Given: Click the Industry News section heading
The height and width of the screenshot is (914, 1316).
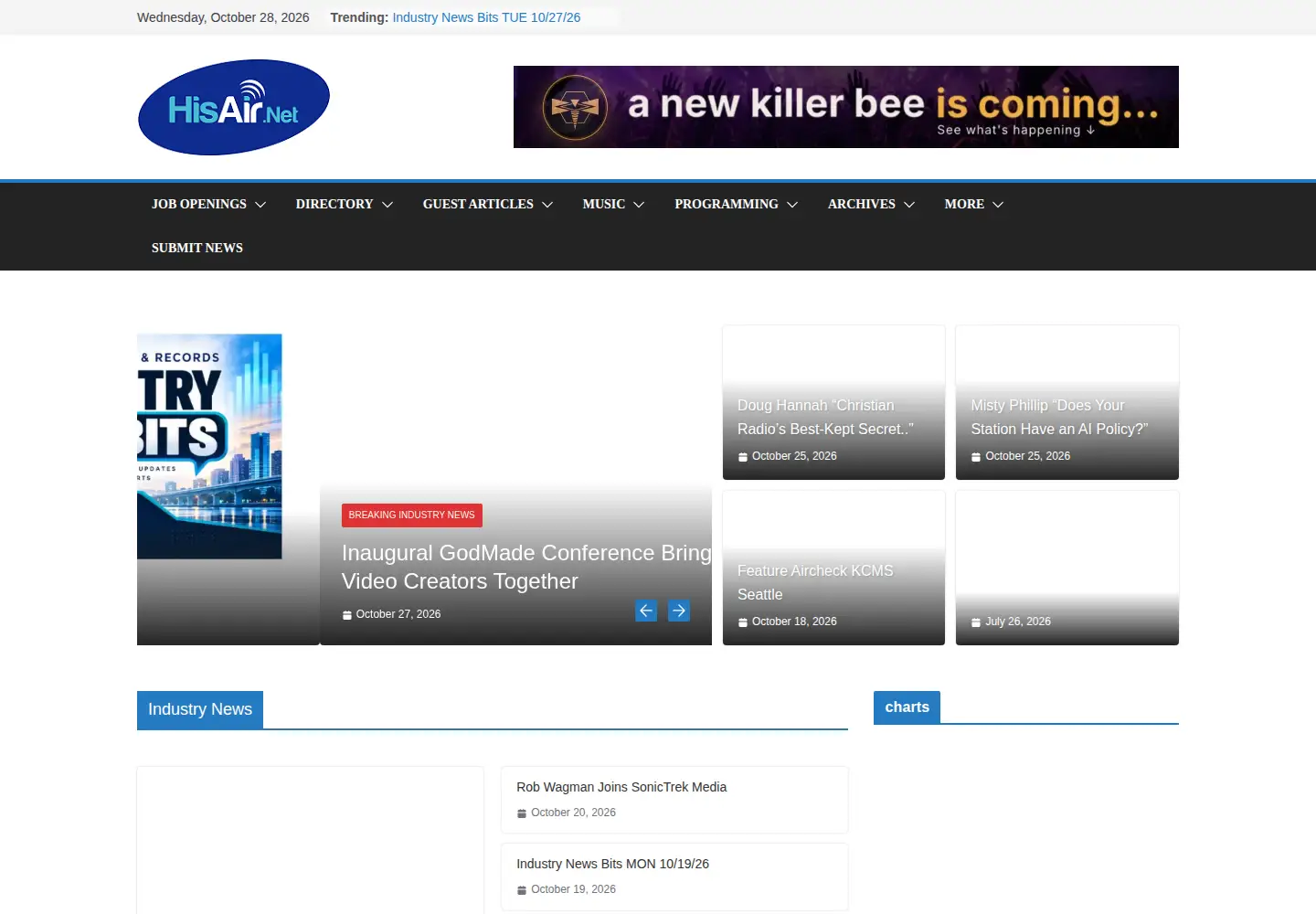Looking at the screenshot, I should pos(200,709).
